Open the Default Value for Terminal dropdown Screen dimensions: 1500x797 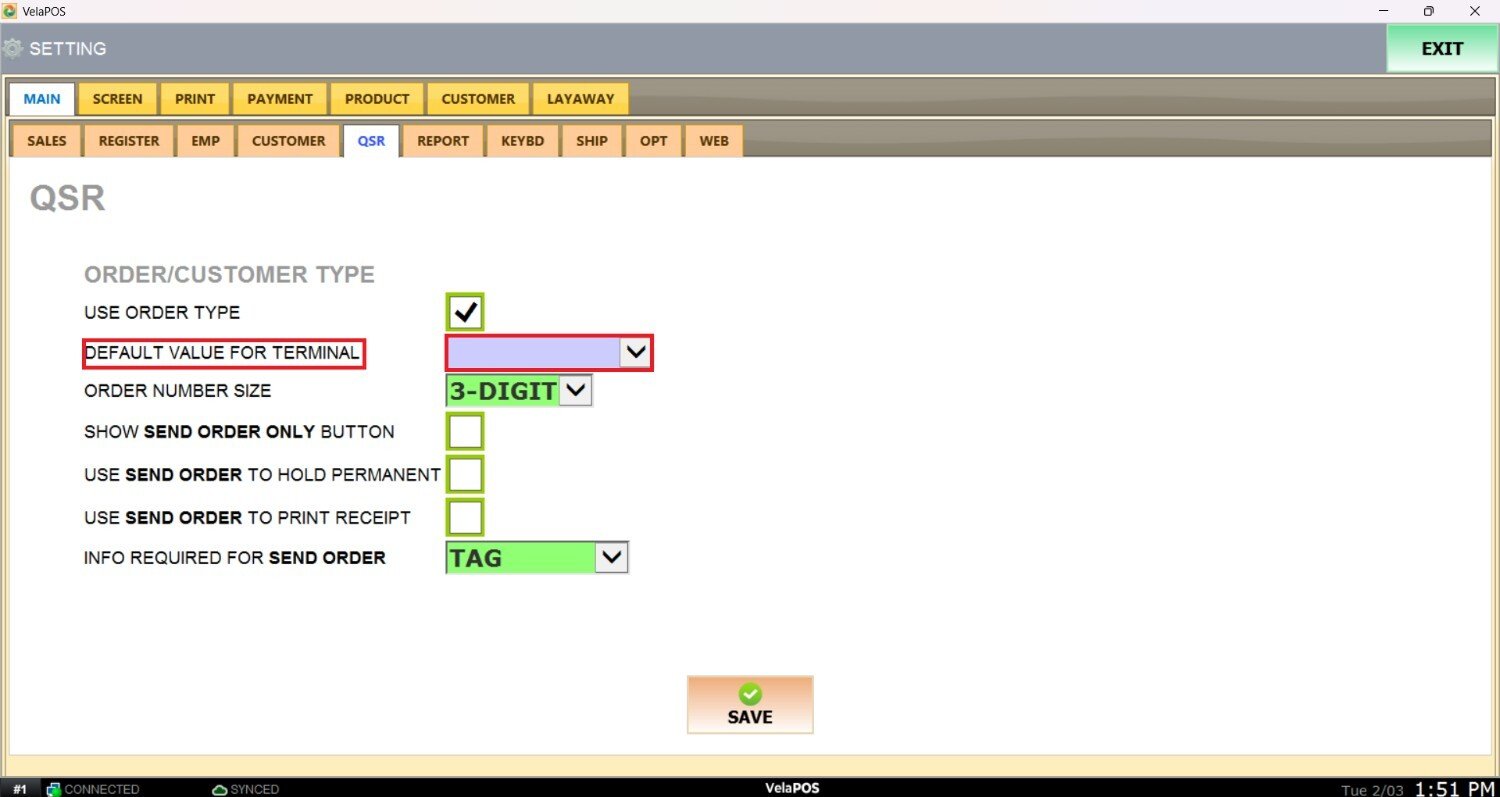pyautogui.click(x=635, y=352)
